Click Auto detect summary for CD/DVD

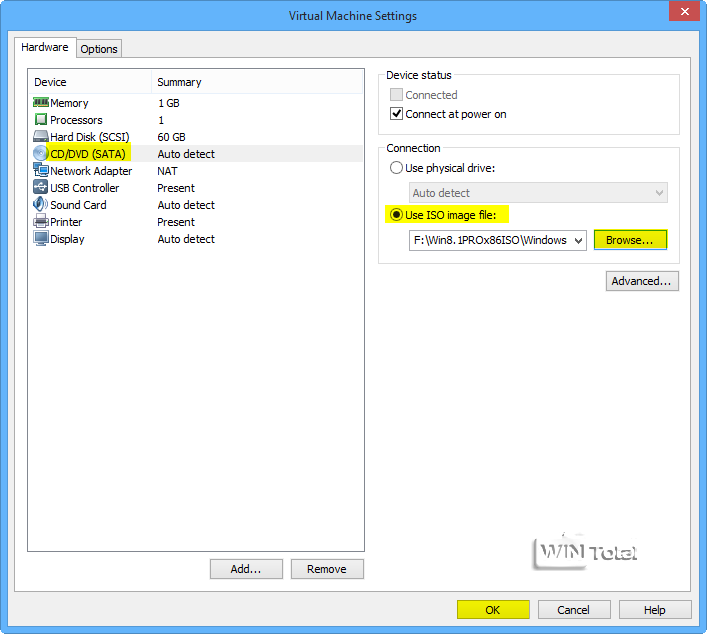(x=186, y=154)
